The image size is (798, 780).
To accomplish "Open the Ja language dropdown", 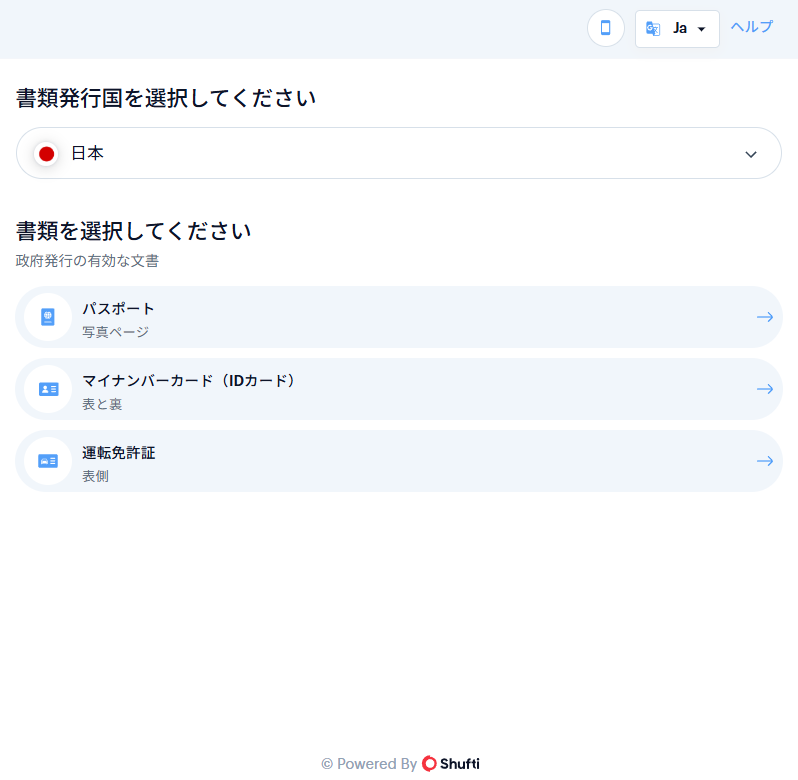I will pos(677,29).
